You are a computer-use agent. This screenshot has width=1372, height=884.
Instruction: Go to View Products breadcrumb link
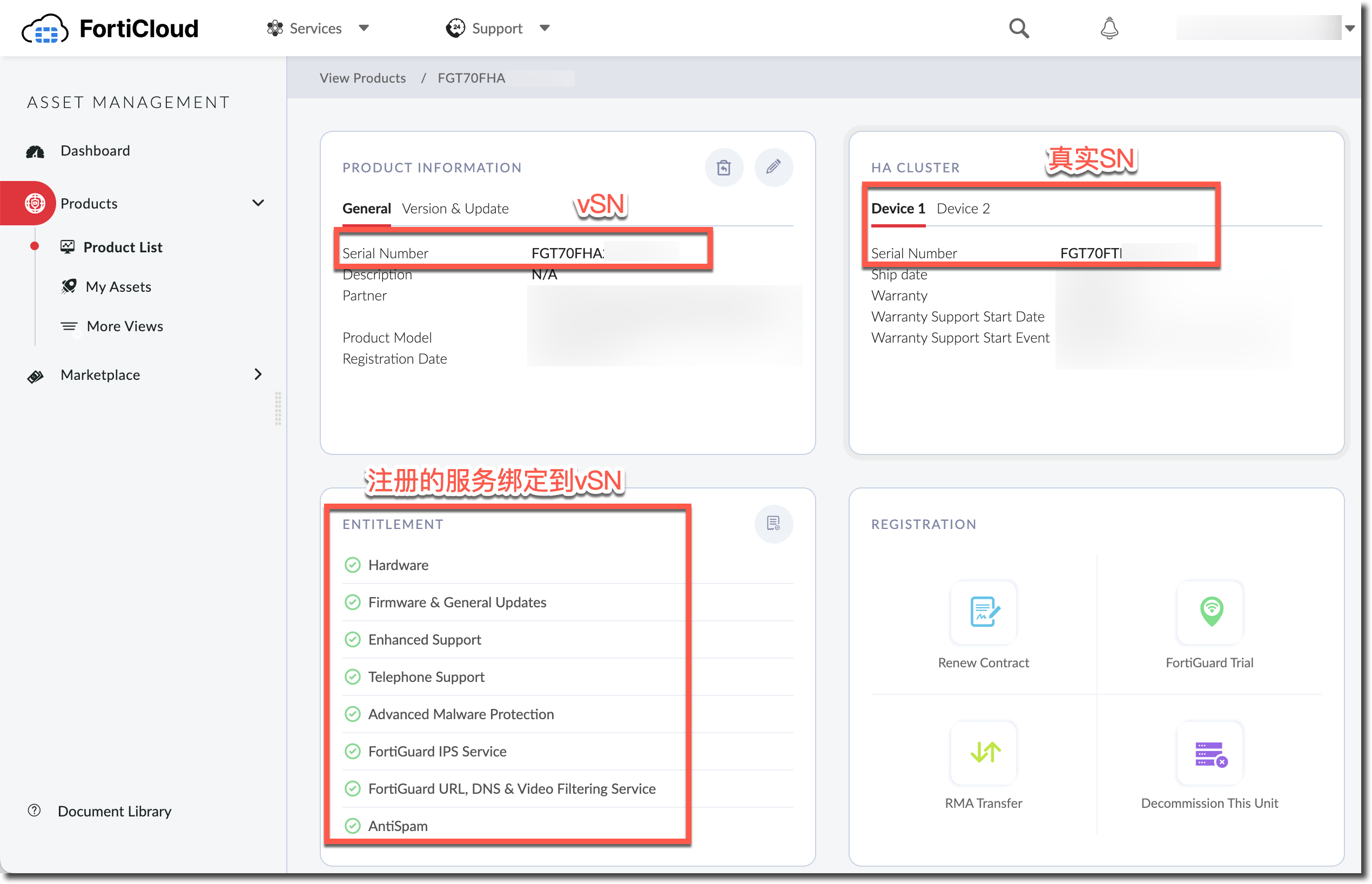(x=362, y=78)
